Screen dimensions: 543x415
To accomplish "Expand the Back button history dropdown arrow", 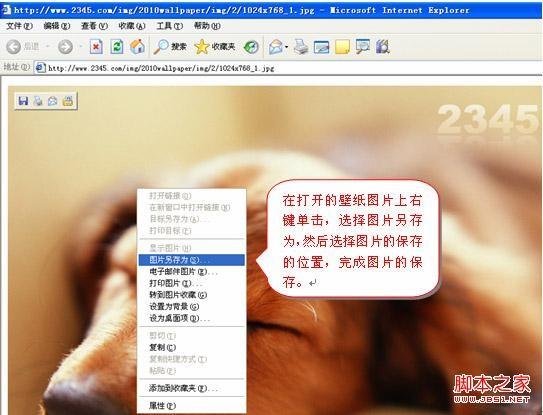I will 48,46.
